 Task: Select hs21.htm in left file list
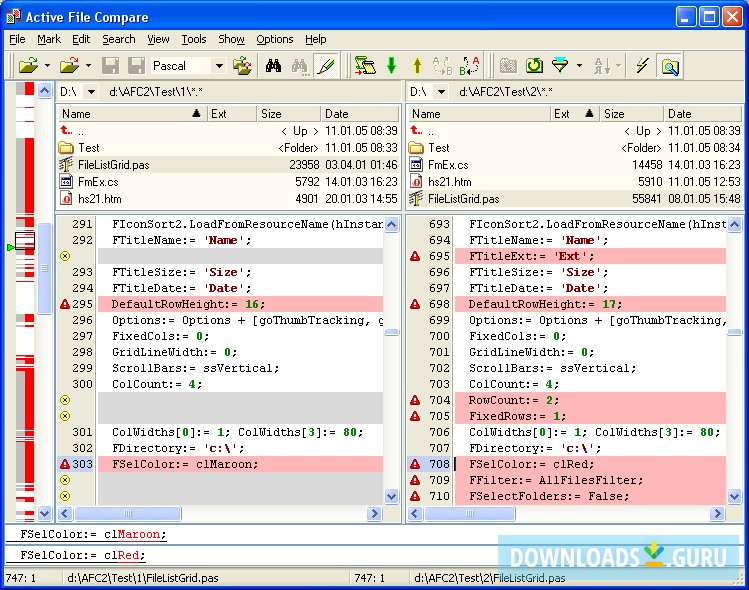pos(228,199)
